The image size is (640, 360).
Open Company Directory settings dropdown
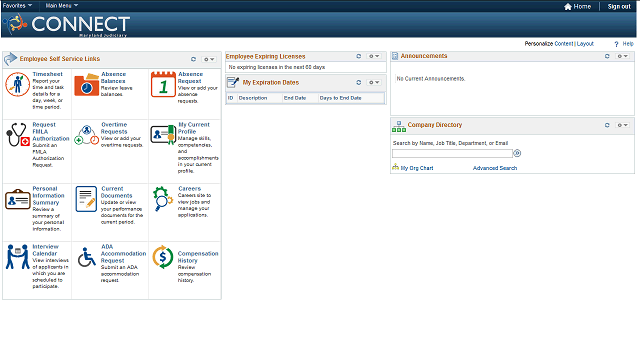tap(623, 125)
